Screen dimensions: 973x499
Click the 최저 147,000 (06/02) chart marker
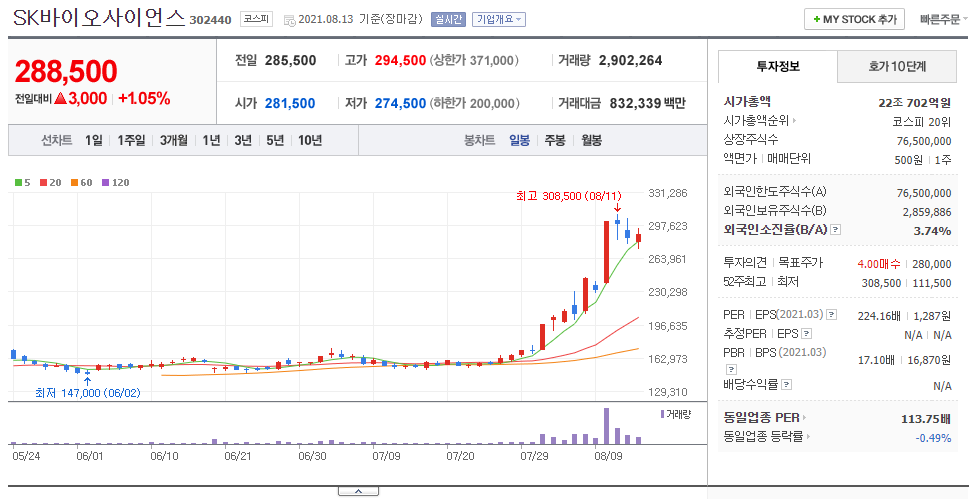pos(87,393)
